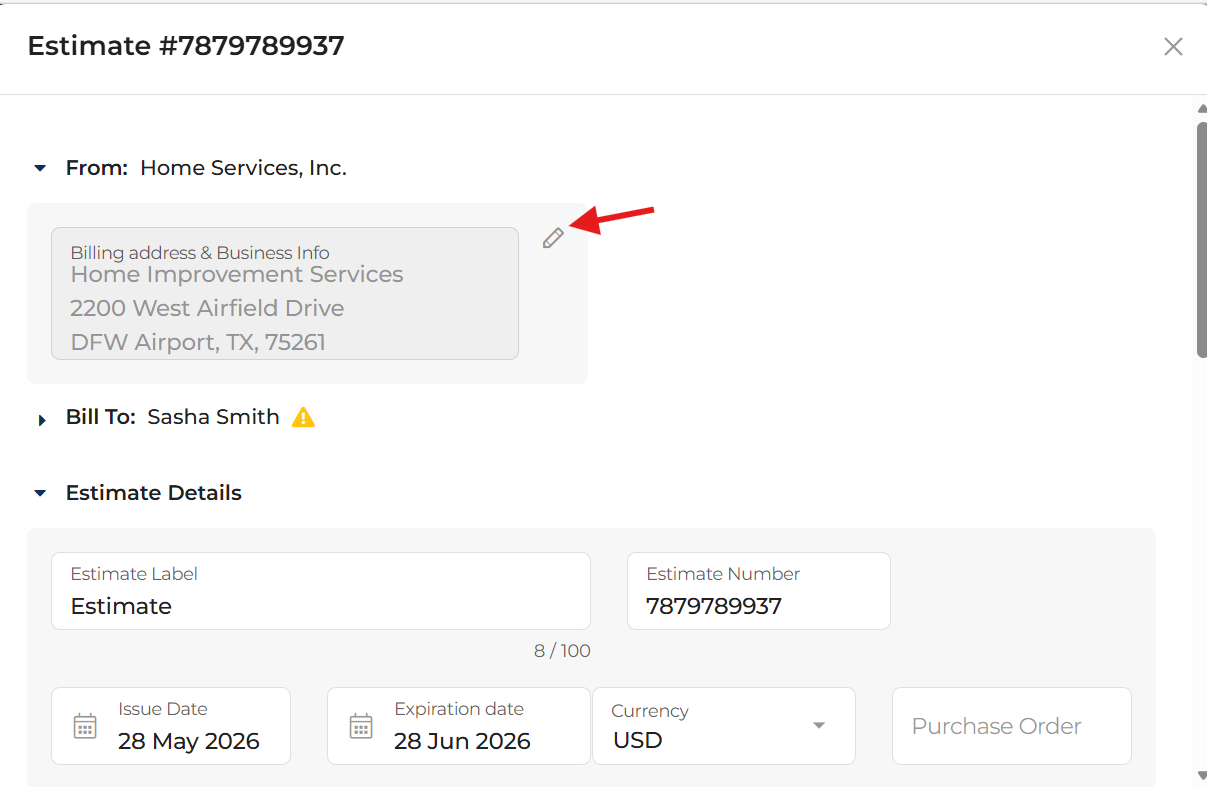This screenshot has height=787, width=1207.
Task: Click the Estimate Number field
Action: click(759, 591)
